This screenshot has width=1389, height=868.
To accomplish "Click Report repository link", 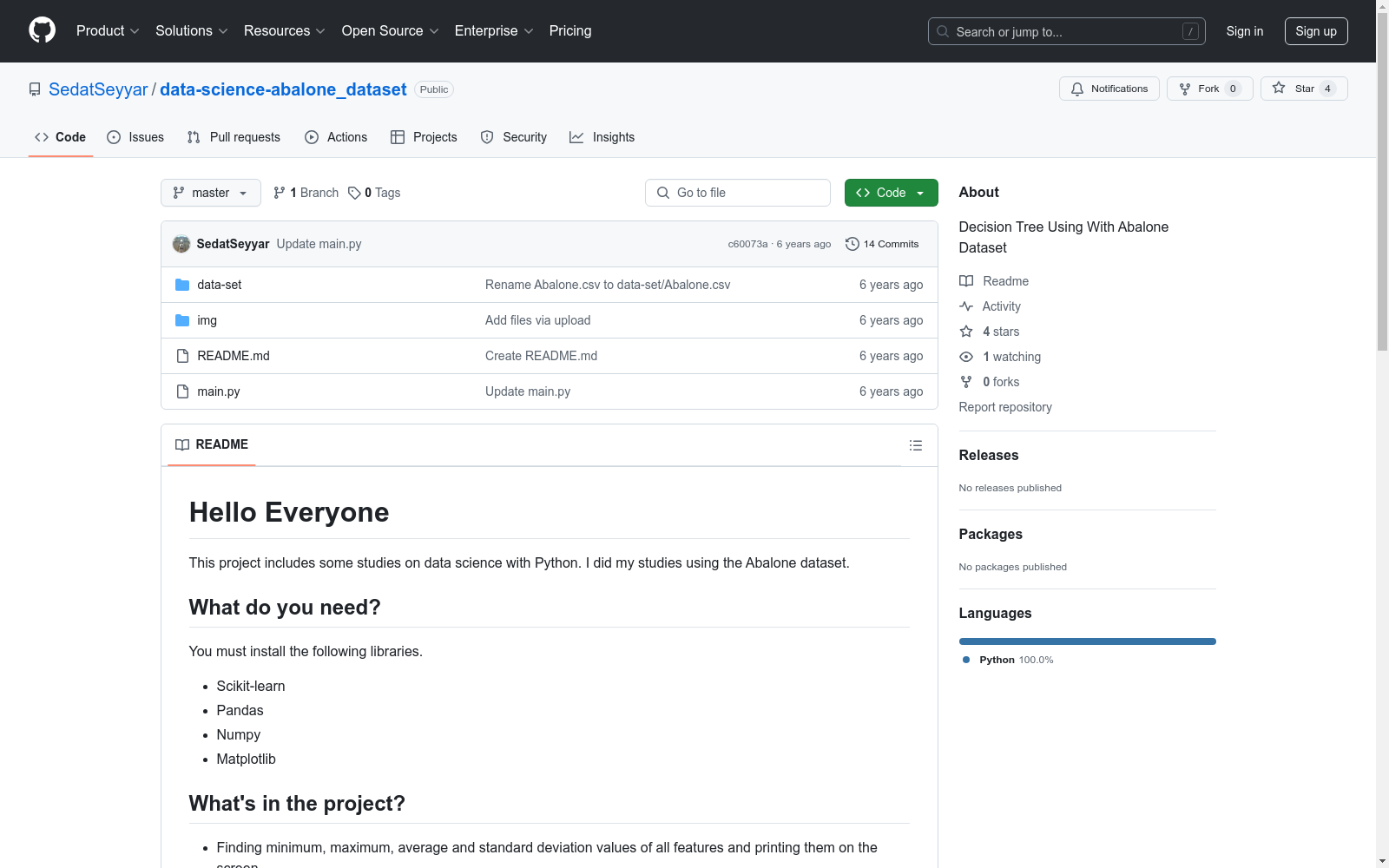I will (x=1005, y=407).
